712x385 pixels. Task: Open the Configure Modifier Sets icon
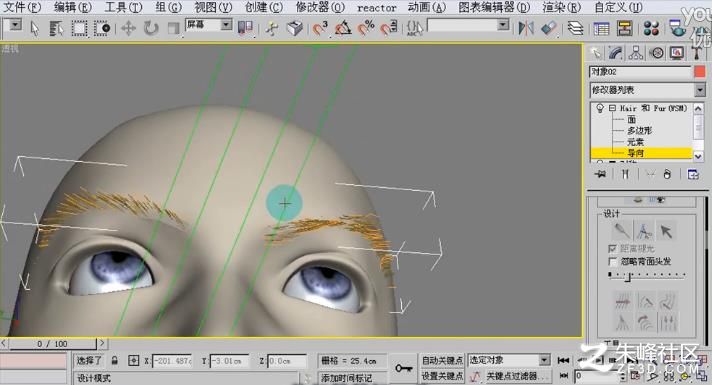693,174
